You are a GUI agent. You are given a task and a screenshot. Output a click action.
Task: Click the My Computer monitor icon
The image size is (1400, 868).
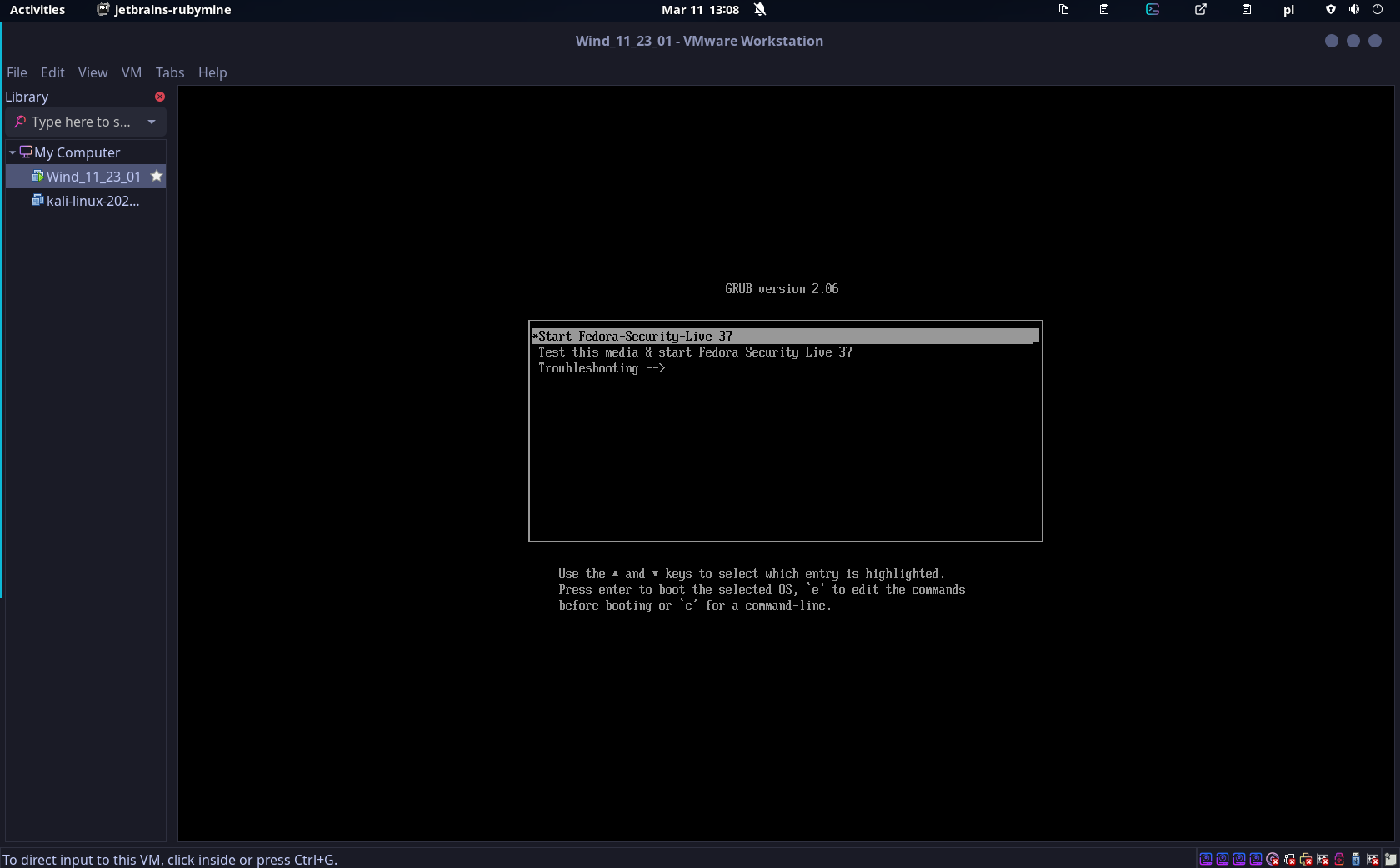coord(26,152)
